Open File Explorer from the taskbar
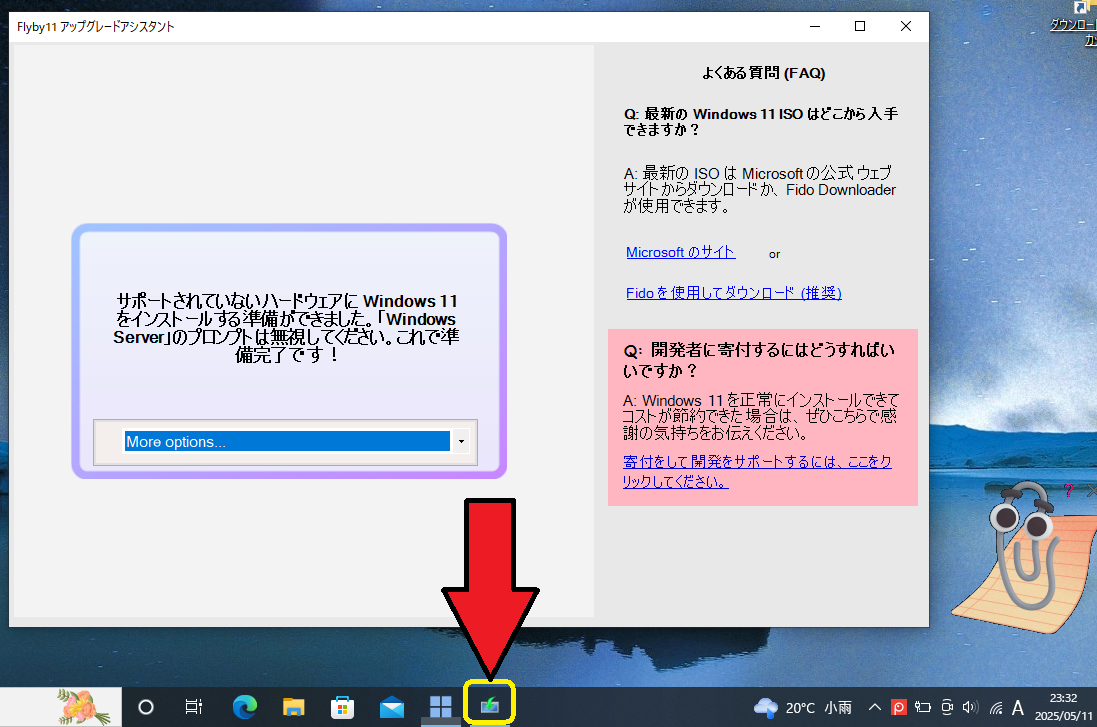1097x727 pixels. (x=294, y=707)
